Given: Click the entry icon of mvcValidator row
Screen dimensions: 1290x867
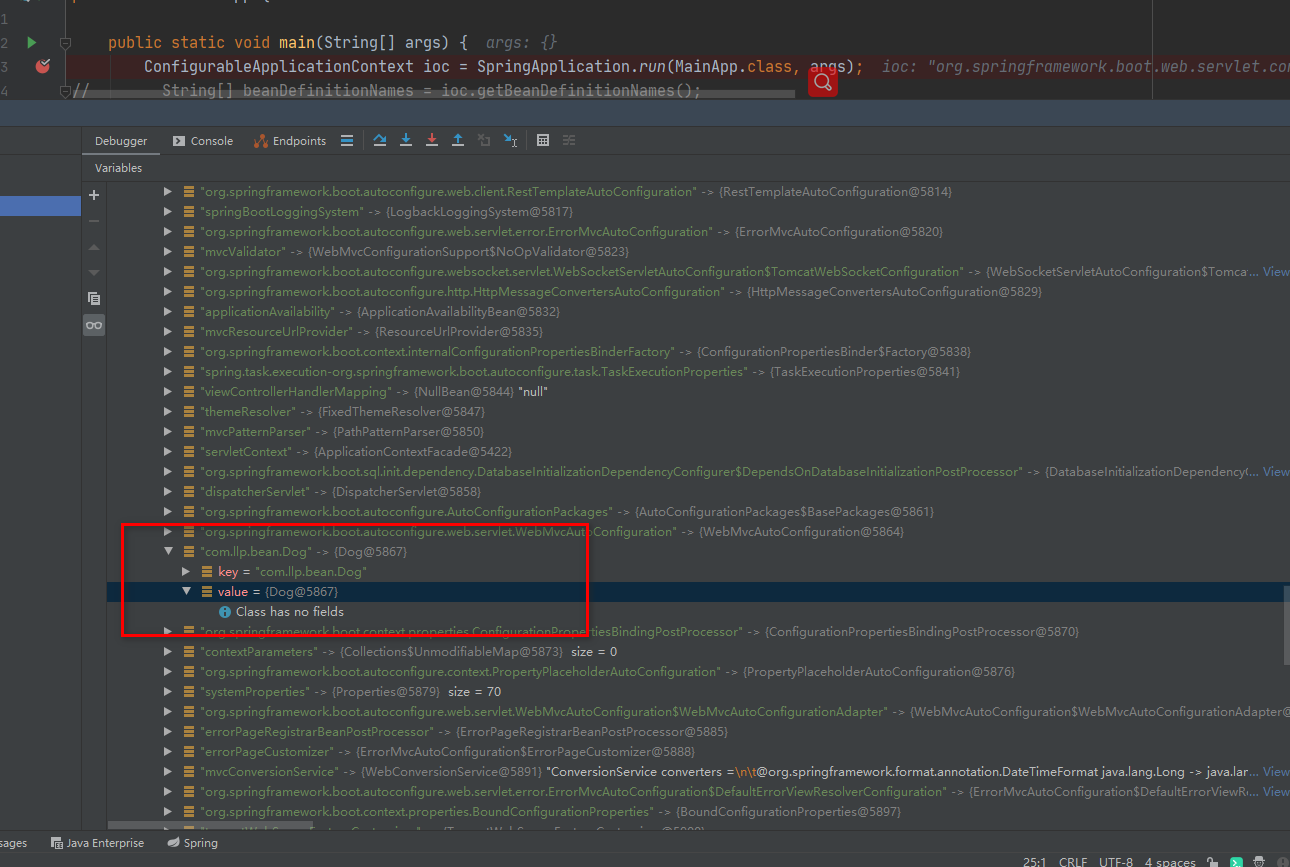Looking at the screenshot, I should pos(189,251).
